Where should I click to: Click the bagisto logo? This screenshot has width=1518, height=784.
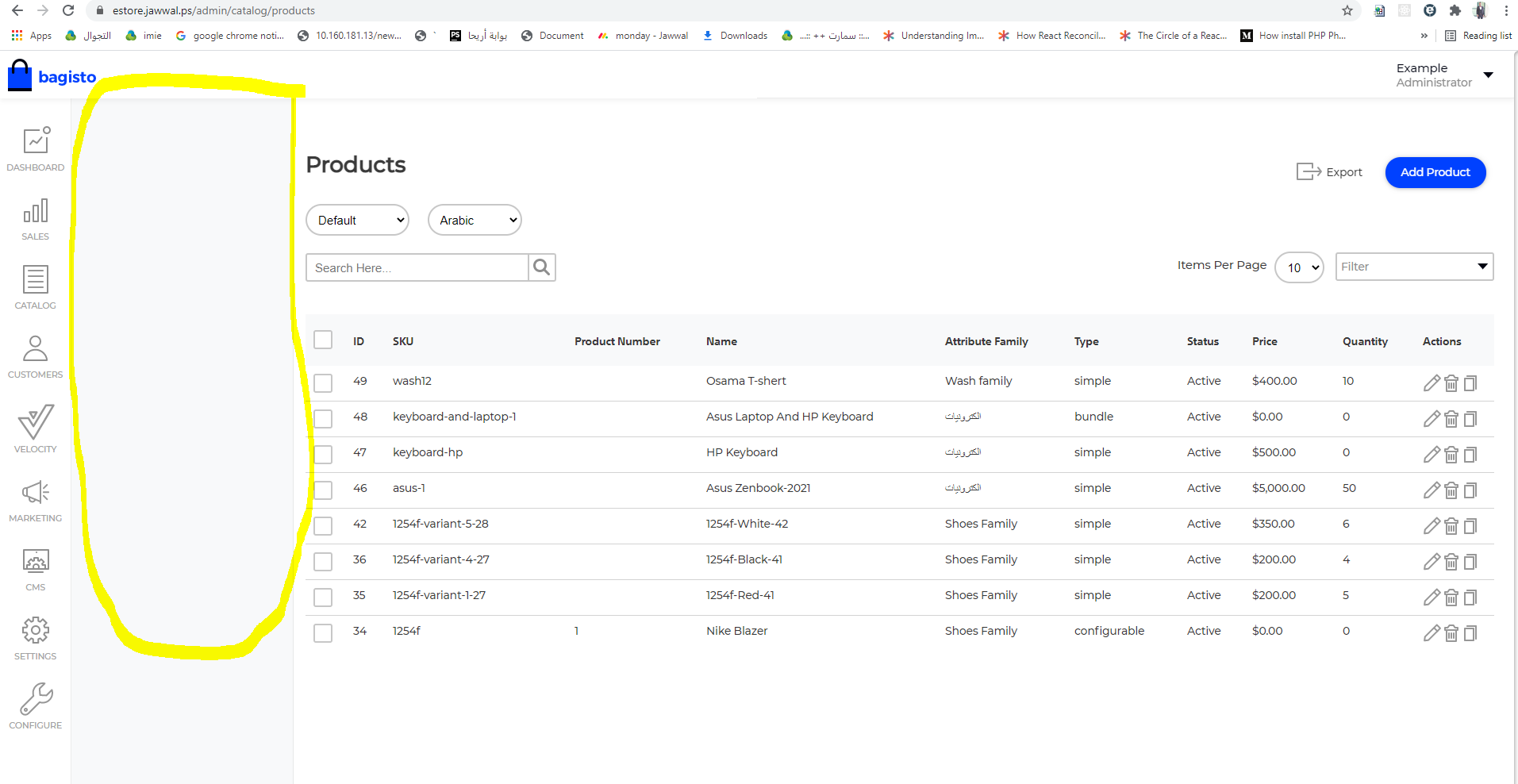(x=52, y=76)
